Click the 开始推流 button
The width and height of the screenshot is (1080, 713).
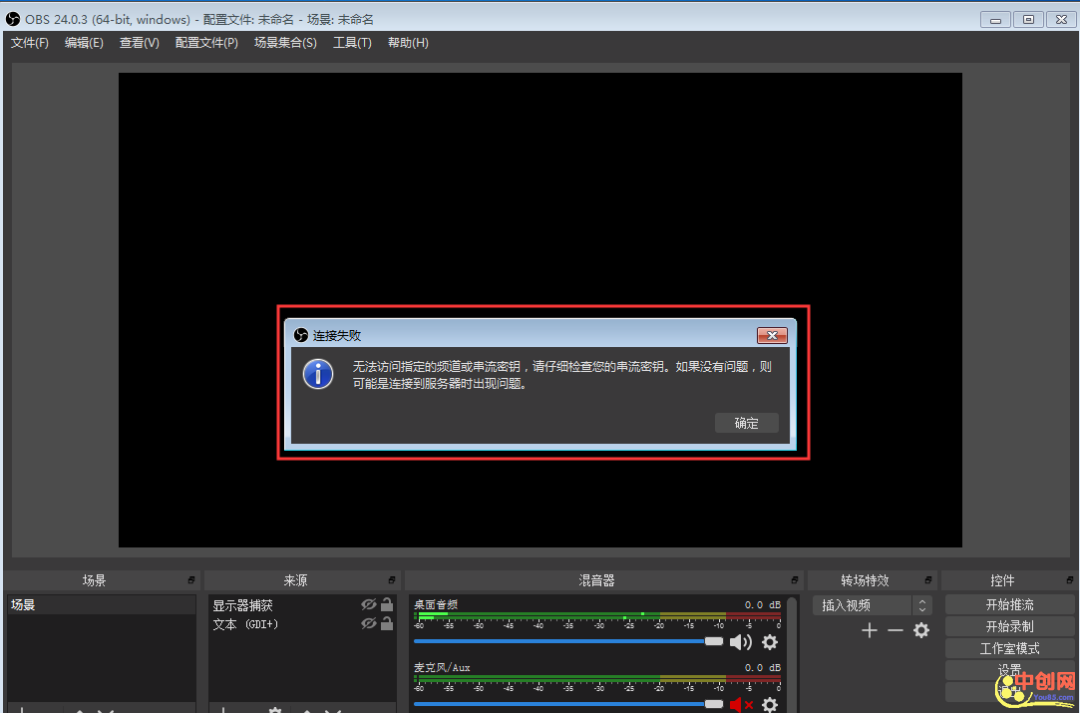pyautogui.click(x=1009, y=605)
